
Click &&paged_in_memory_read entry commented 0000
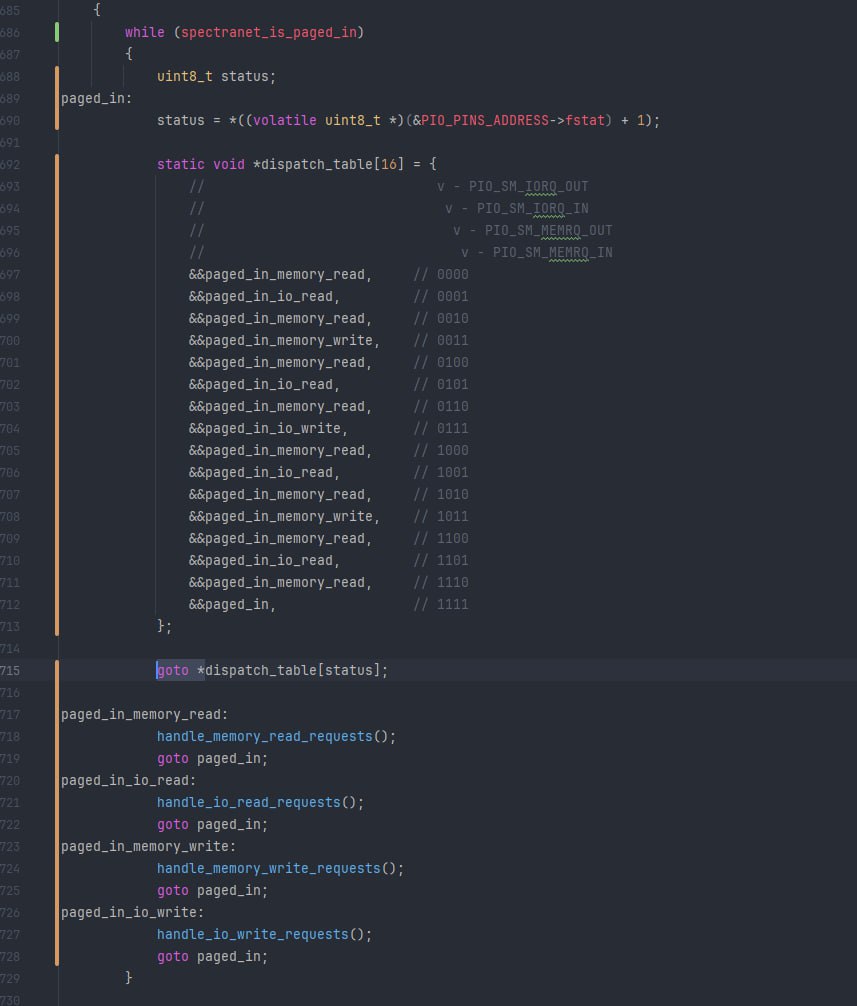[280, 275]
